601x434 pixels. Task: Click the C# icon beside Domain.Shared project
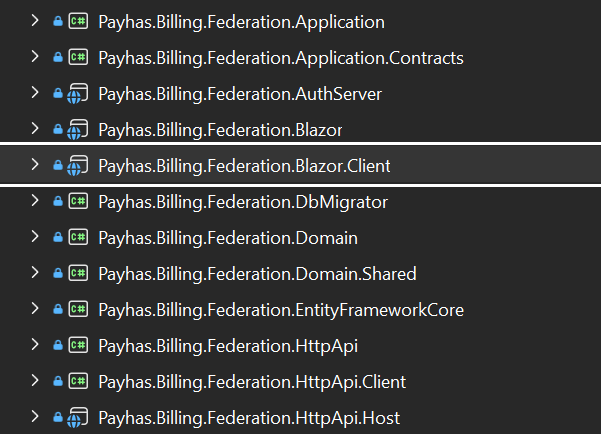coord(78,274)
